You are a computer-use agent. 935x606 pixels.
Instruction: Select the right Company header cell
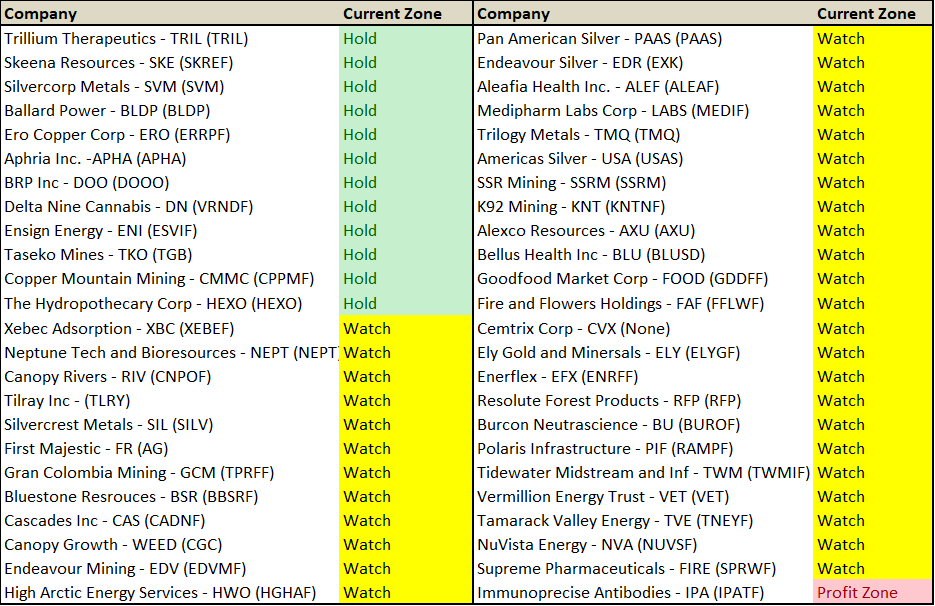click(x=643, y=14)
